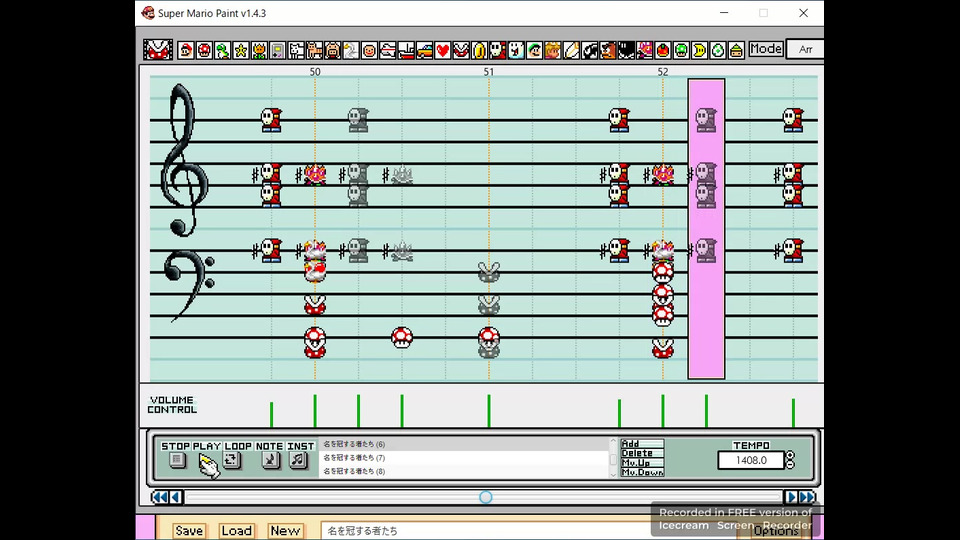
Task: Select the Mario instrument icon
Action: click(186, 50)
